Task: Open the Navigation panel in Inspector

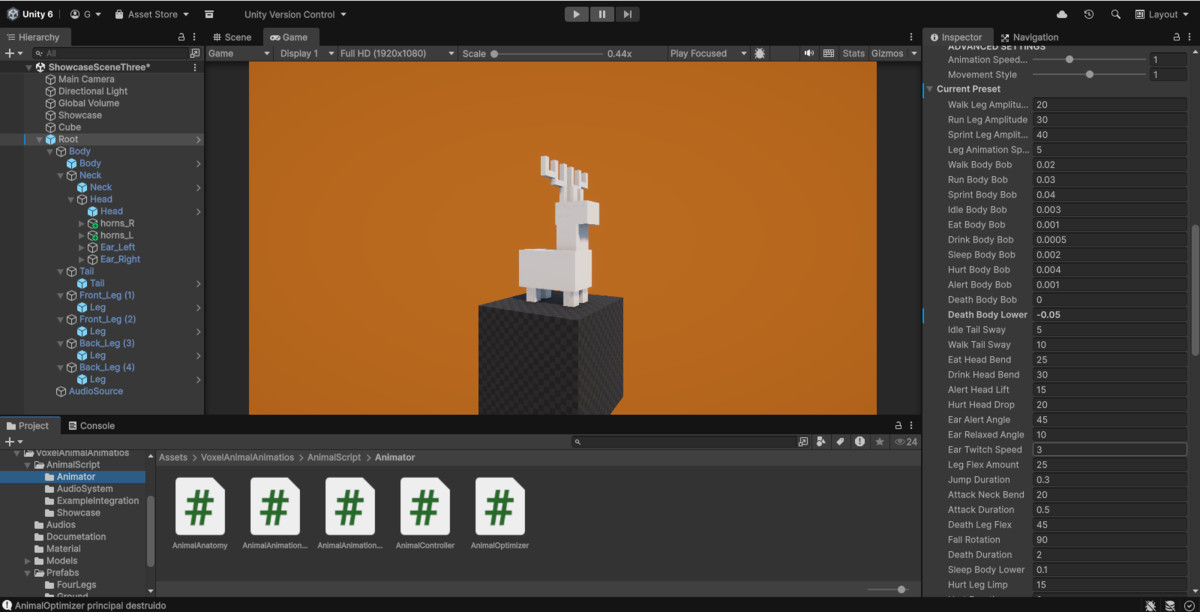Action: [1030, 36]
